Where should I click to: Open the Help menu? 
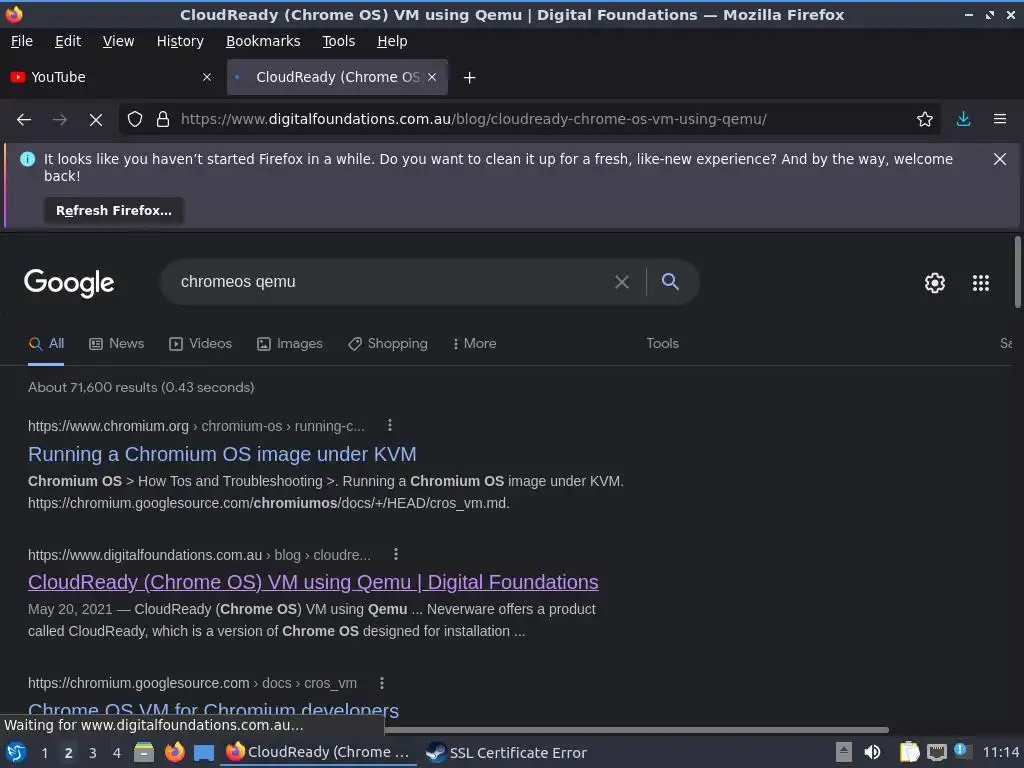[x=392, y=41]
